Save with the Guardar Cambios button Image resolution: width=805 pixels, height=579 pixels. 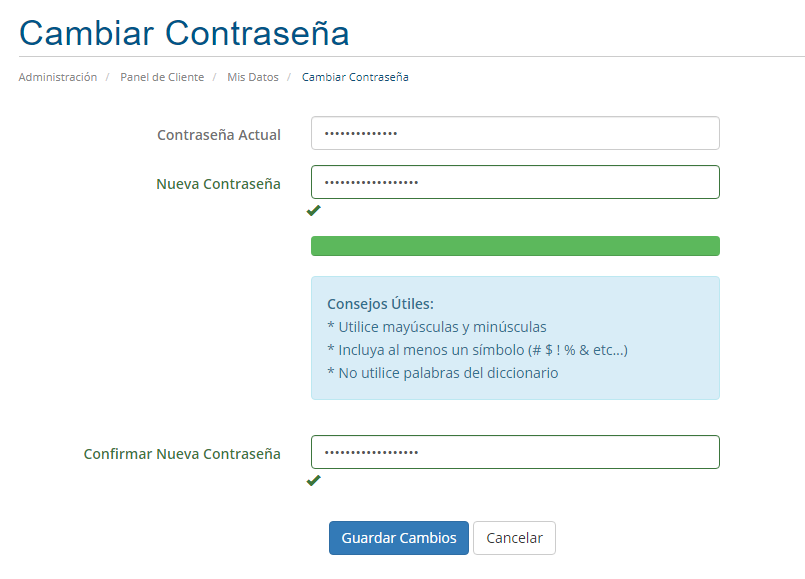(399, 538)
